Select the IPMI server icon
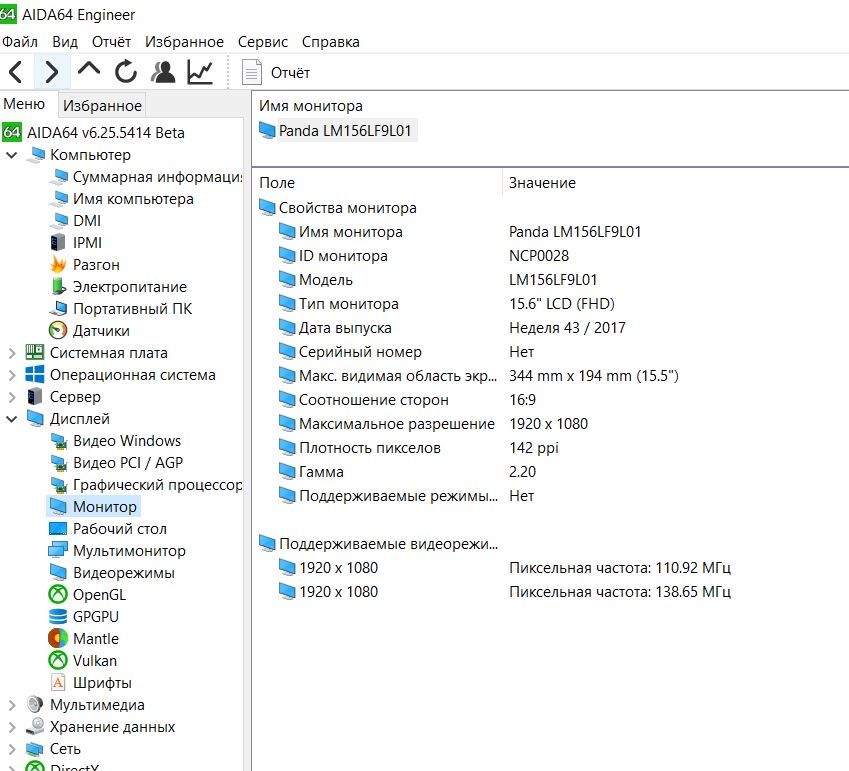Screen dimensions: 849x771 point(58,243)
